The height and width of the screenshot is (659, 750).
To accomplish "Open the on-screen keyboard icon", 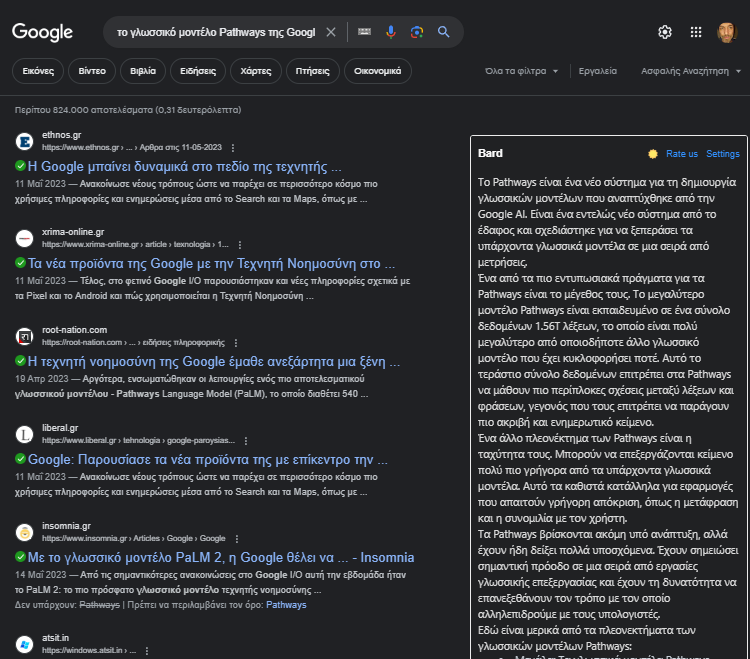I will click(364, 32).
